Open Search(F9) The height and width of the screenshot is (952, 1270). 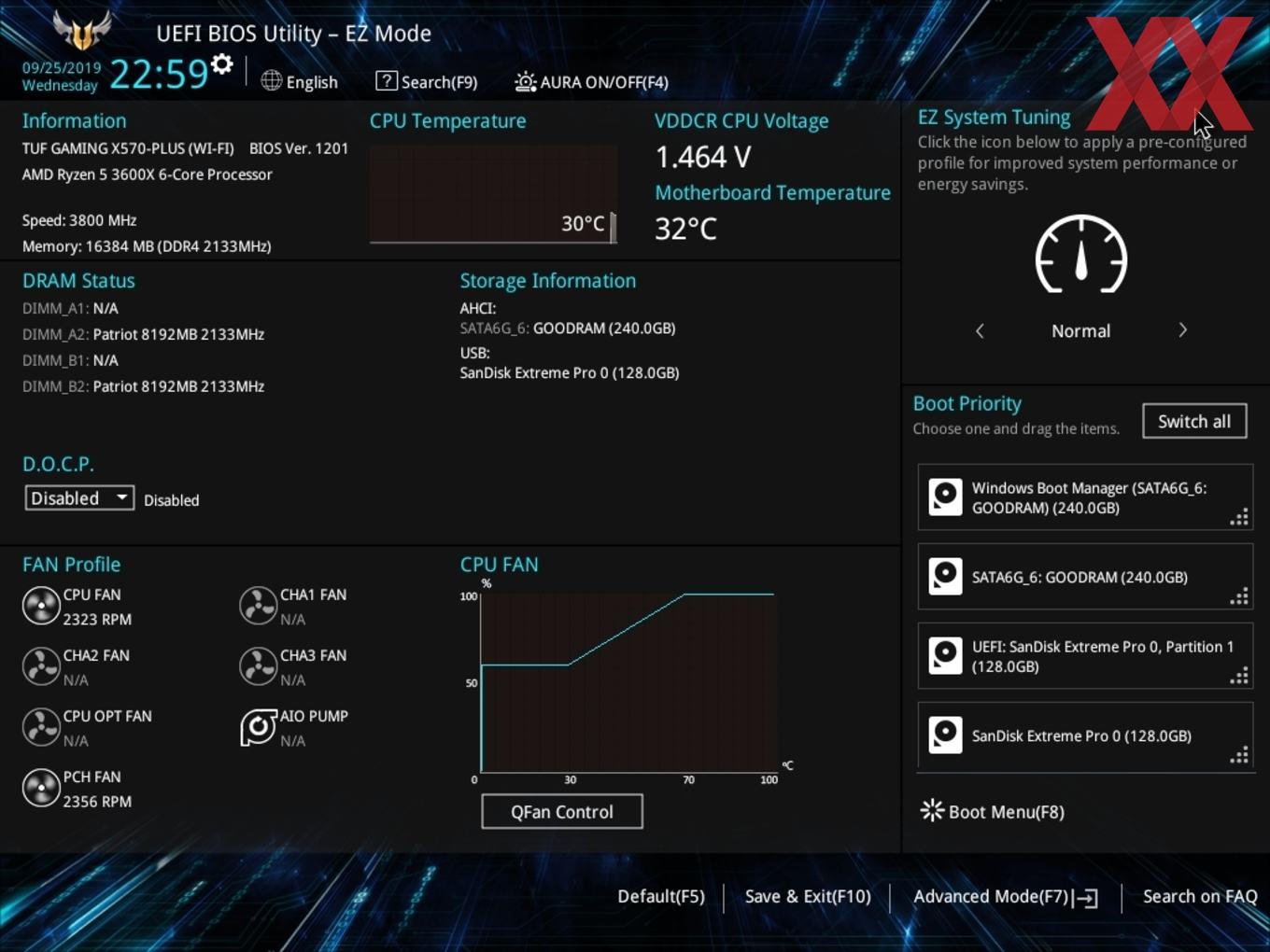[439, 82]
